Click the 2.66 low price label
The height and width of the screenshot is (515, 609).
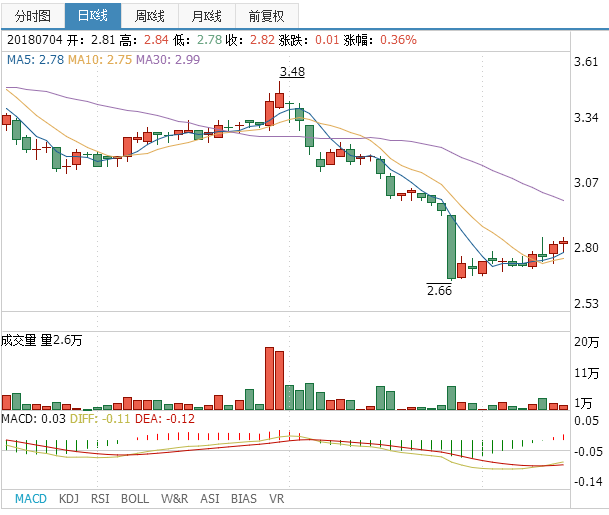(x=439, y=290)
